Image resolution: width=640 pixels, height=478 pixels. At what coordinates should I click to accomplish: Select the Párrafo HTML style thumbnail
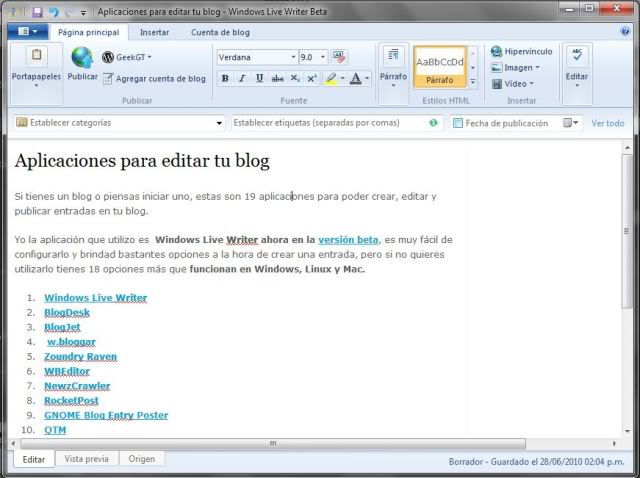[x=440, y=67]
